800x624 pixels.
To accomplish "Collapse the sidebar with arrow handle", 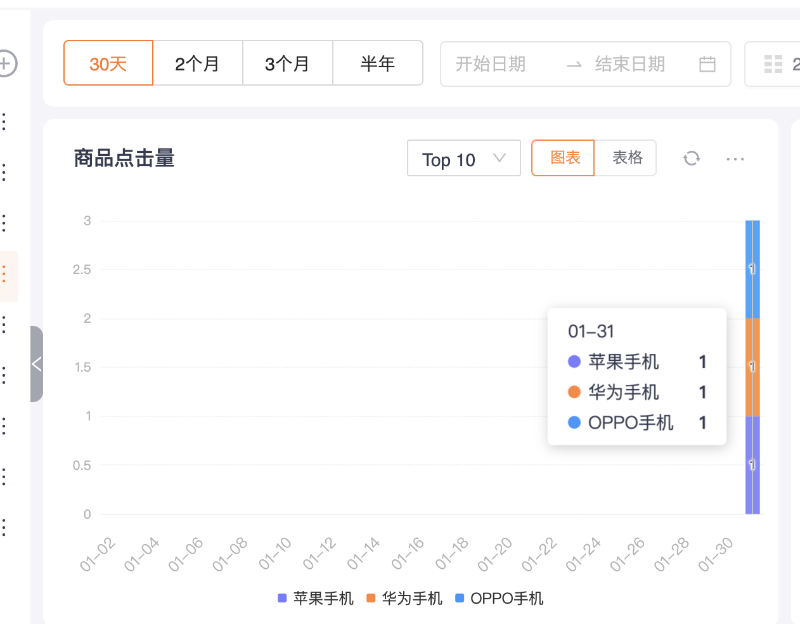I will (37, 364).
